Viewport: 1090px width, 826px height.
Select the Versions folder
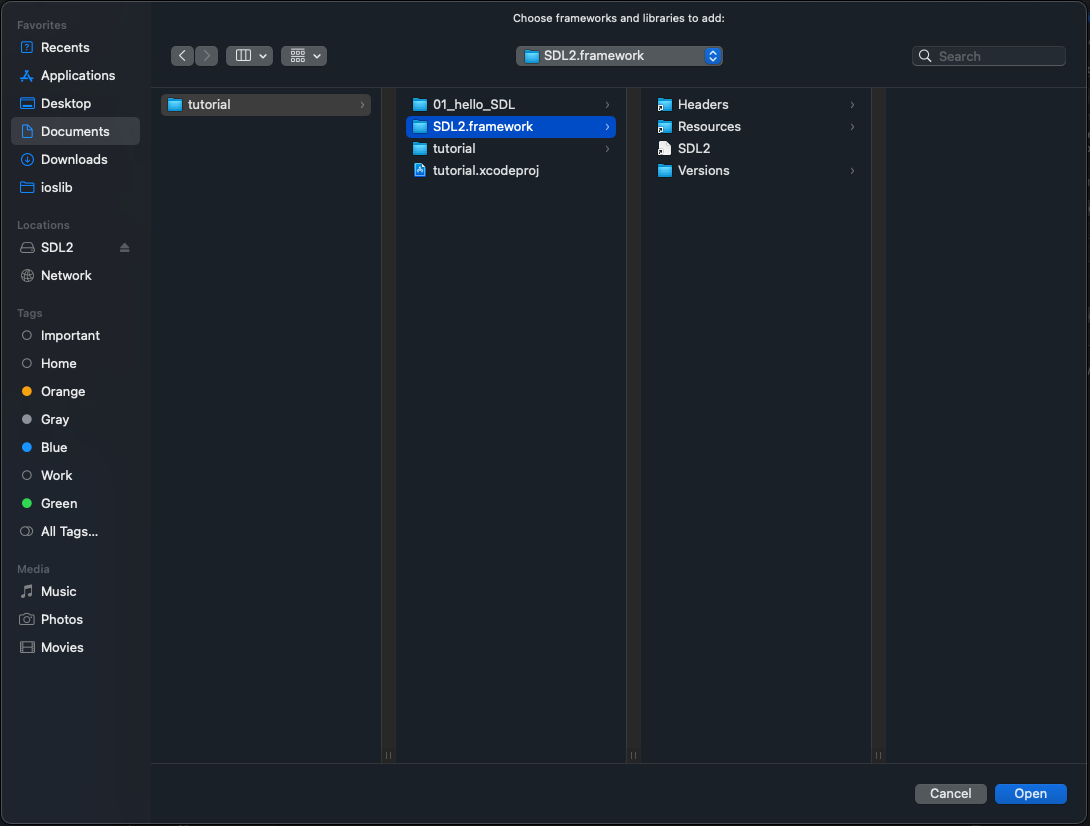755,170
